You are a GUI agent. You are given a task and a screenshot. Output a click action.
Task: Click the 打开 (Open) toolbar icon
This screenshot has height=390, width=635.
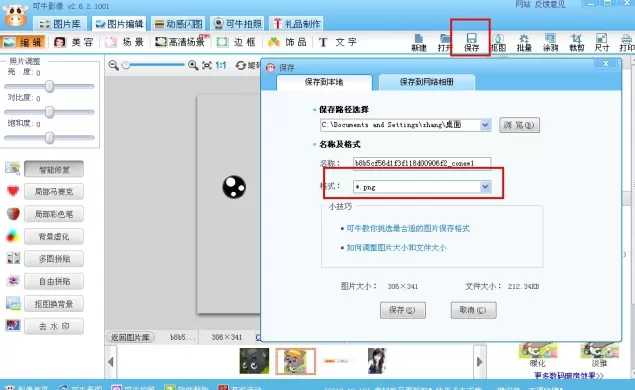(444, 43)
